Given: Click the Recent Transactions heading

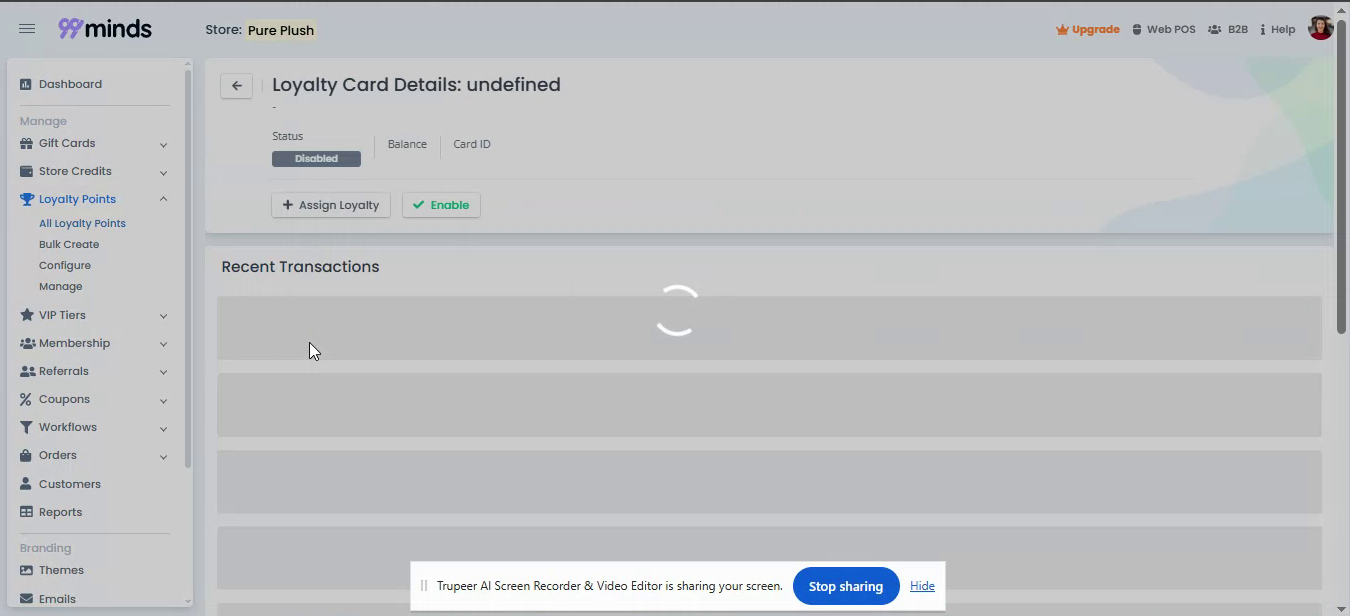Looking at the screenshot, I should click(x=300, y=267).
